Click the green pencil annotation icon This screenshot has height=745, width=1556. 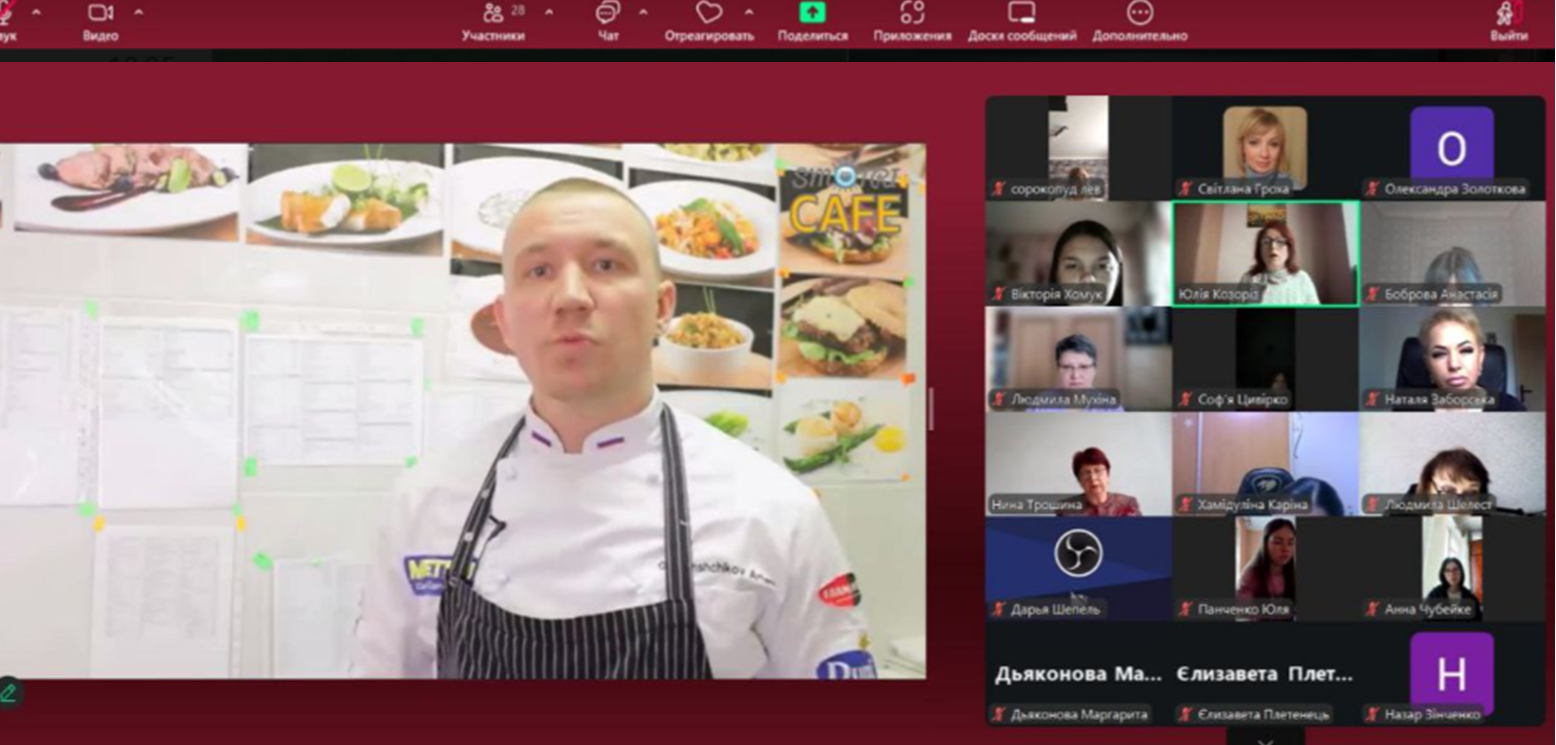[x=9, y=691]
